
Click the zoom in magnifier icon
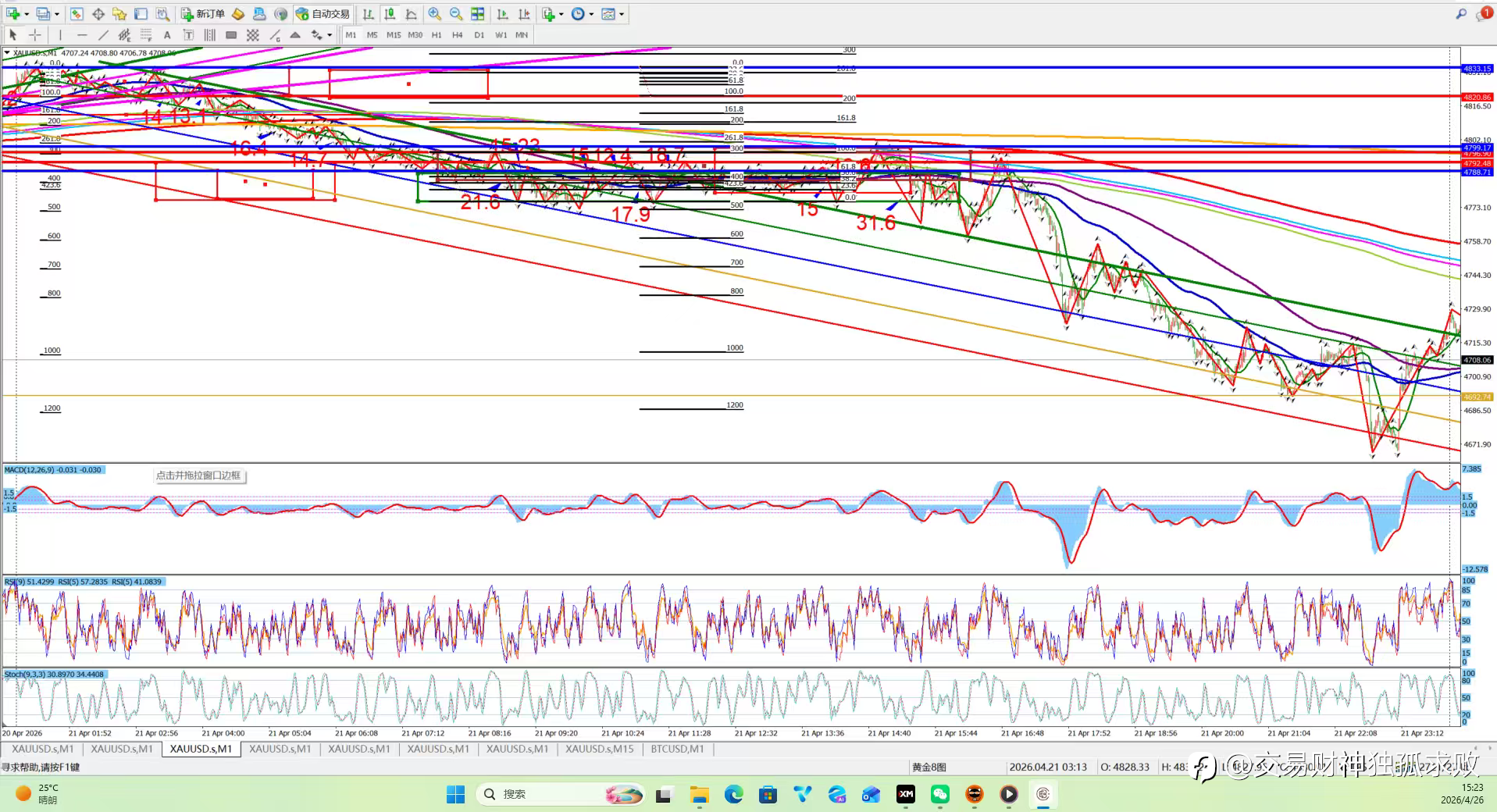tap(435, 14)
